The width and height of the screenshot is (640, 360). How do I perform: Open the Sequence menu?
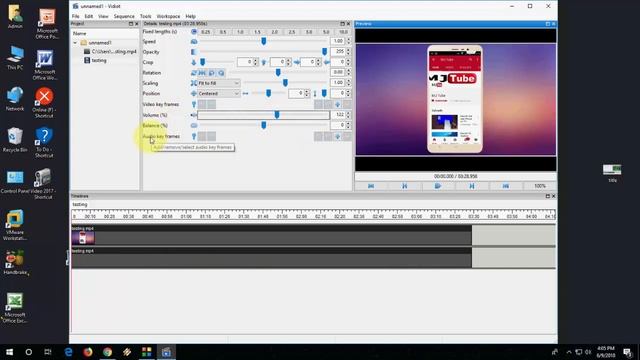pyautogui.click(x=124, y=16)
